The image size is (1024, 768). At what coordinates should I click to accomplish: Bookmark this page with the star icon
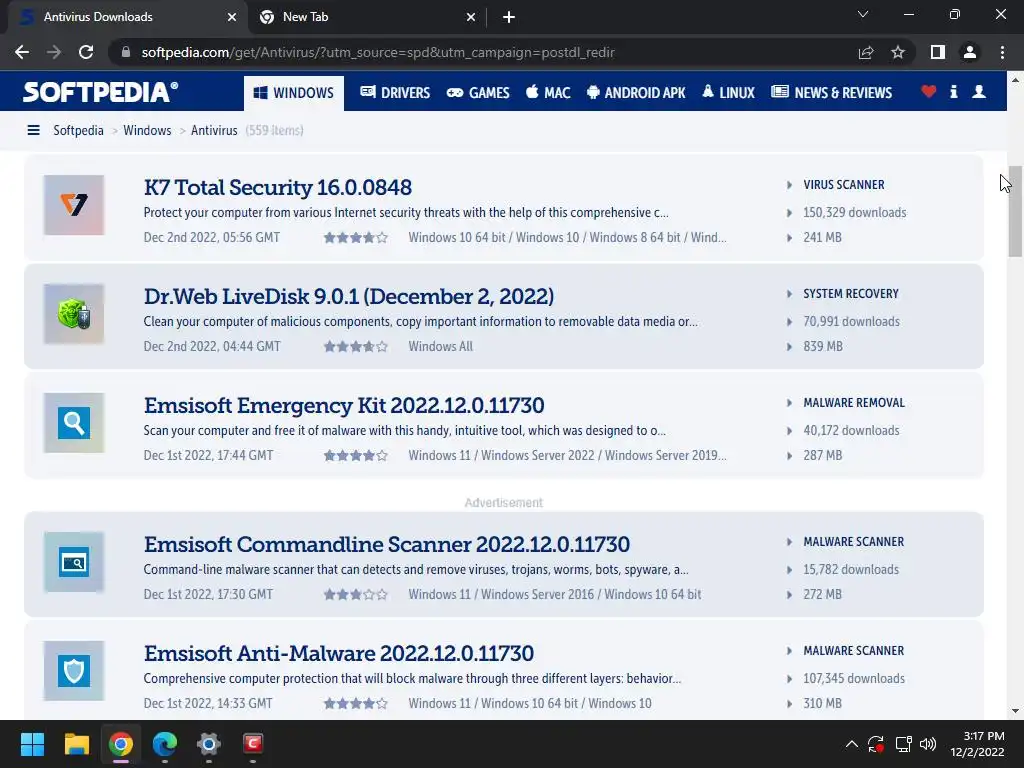(898, 52)
